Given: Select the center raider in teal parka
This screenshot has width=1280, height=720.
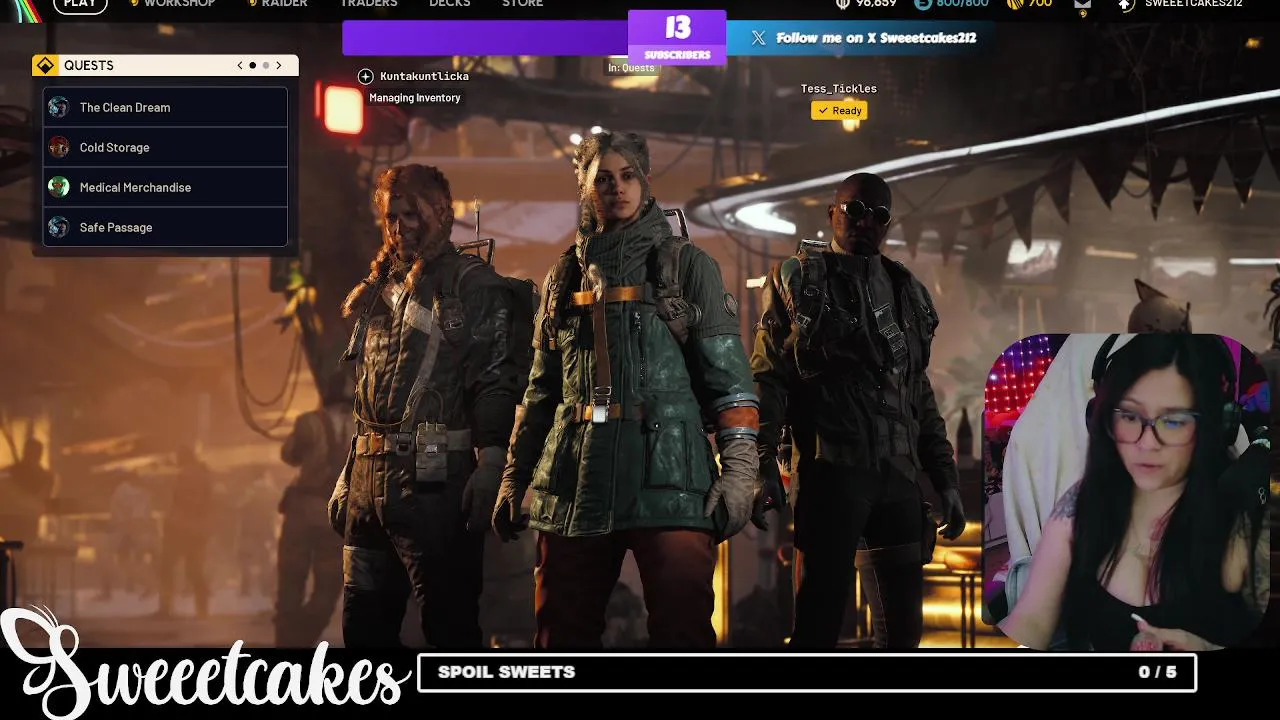Looking at the screenshot, I should click(628, 390).
